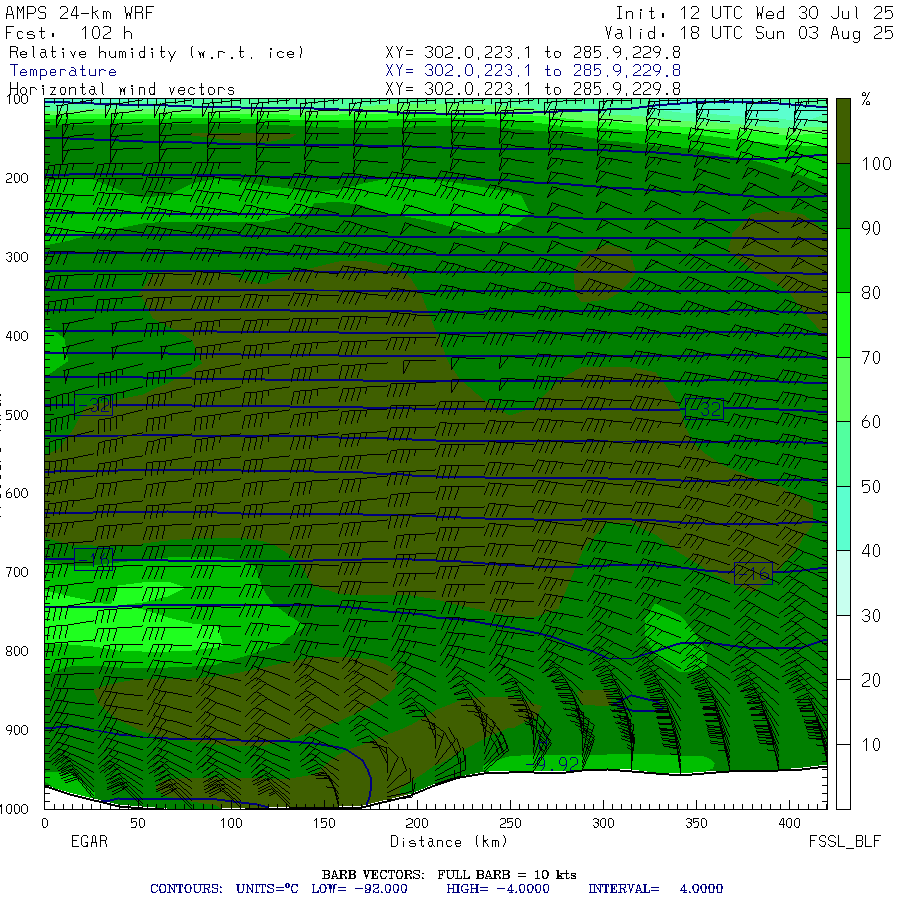Click the 80 label on the color bar

(871, 293)
